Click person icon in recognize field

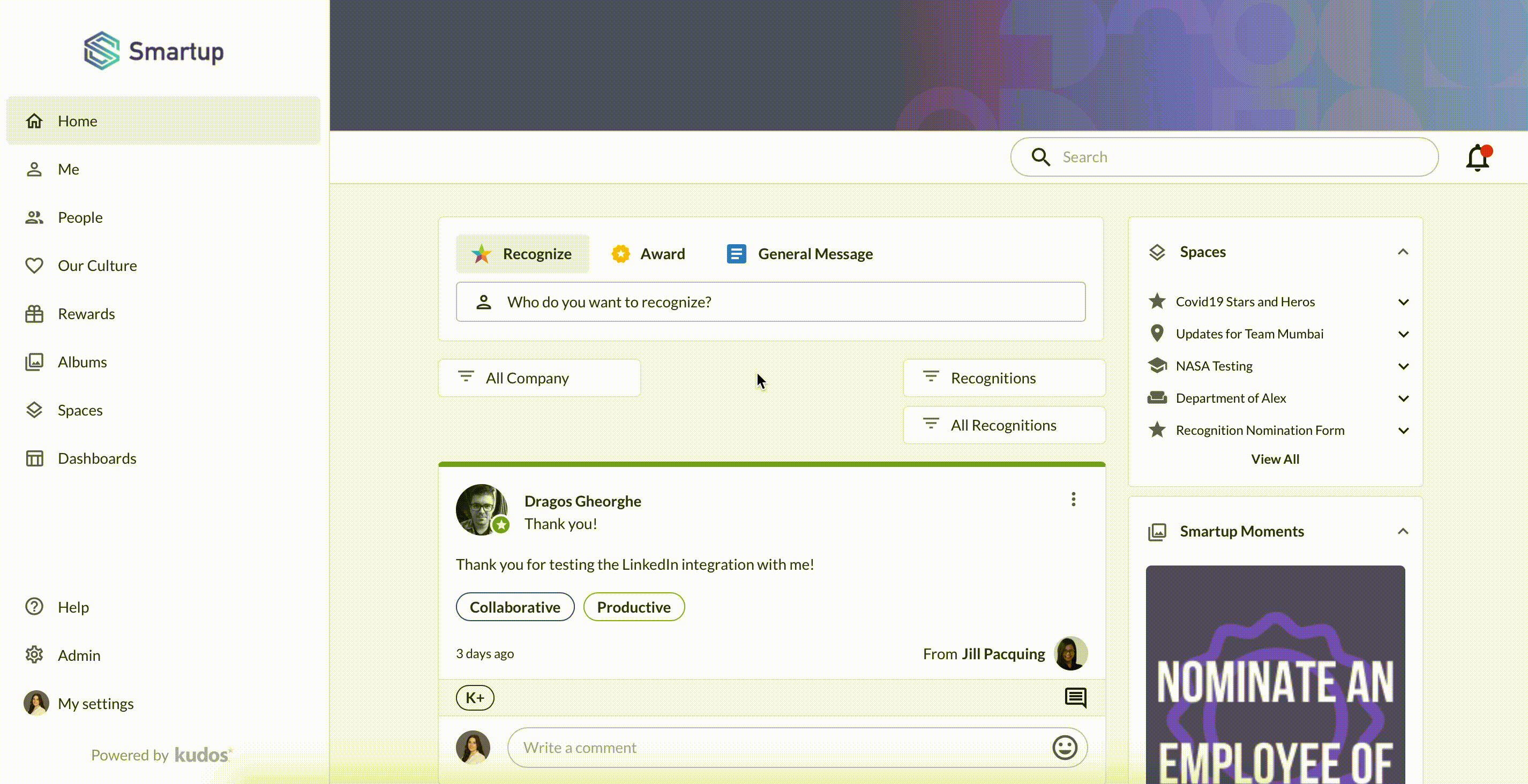(x=483, y=302)
